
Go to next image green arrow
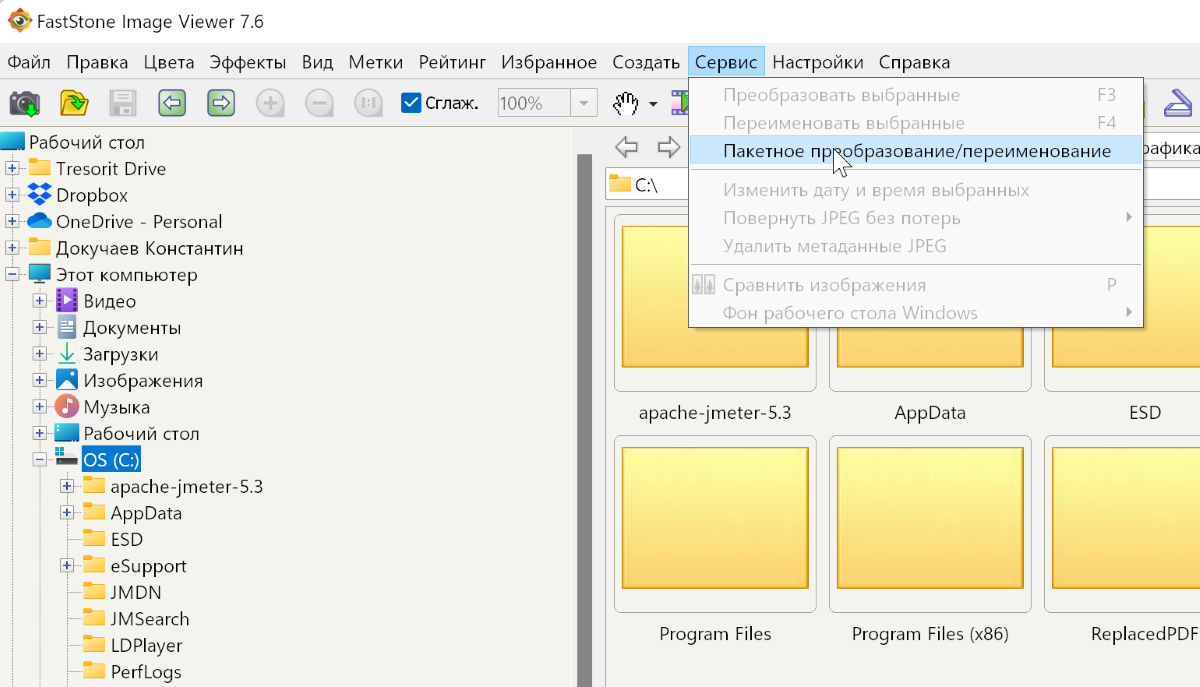[221, 103]
